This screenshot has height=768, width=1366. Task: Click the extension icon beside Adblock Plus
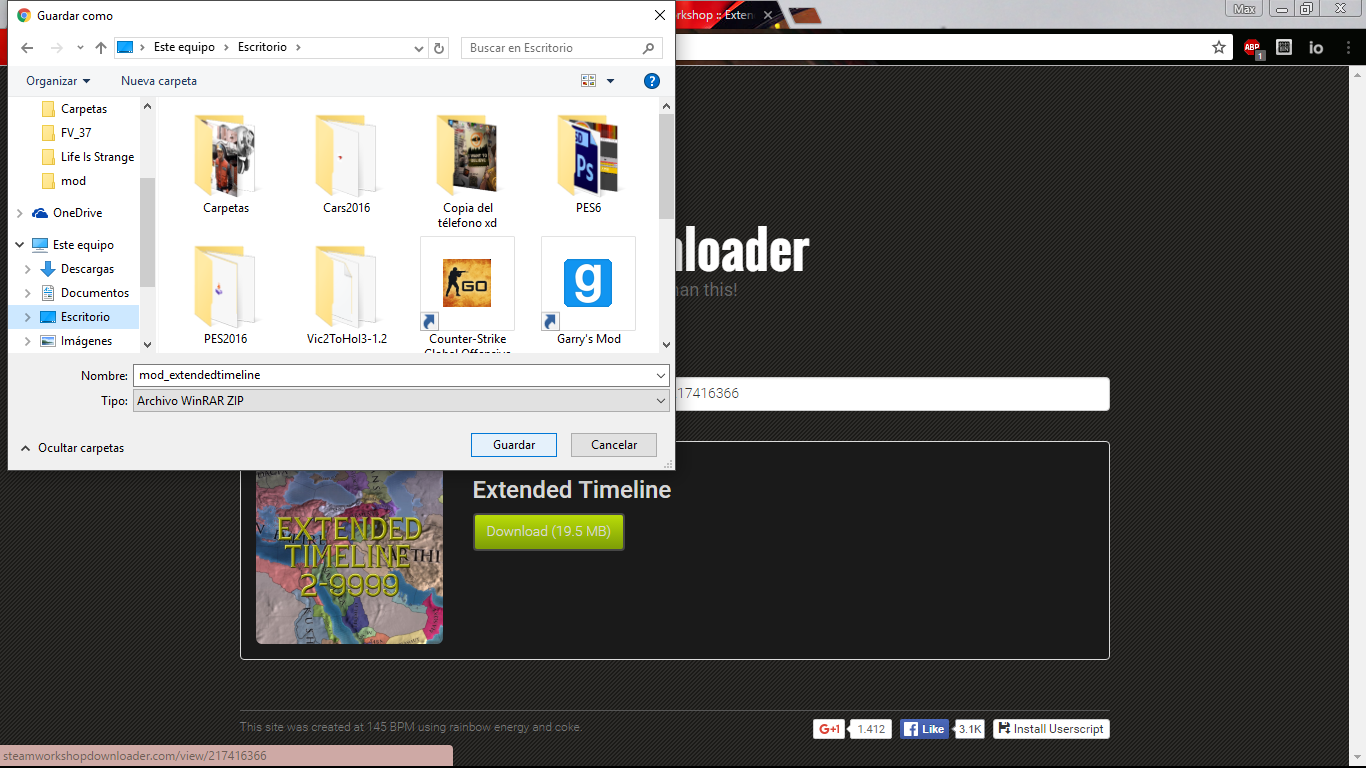(1284, 47)
